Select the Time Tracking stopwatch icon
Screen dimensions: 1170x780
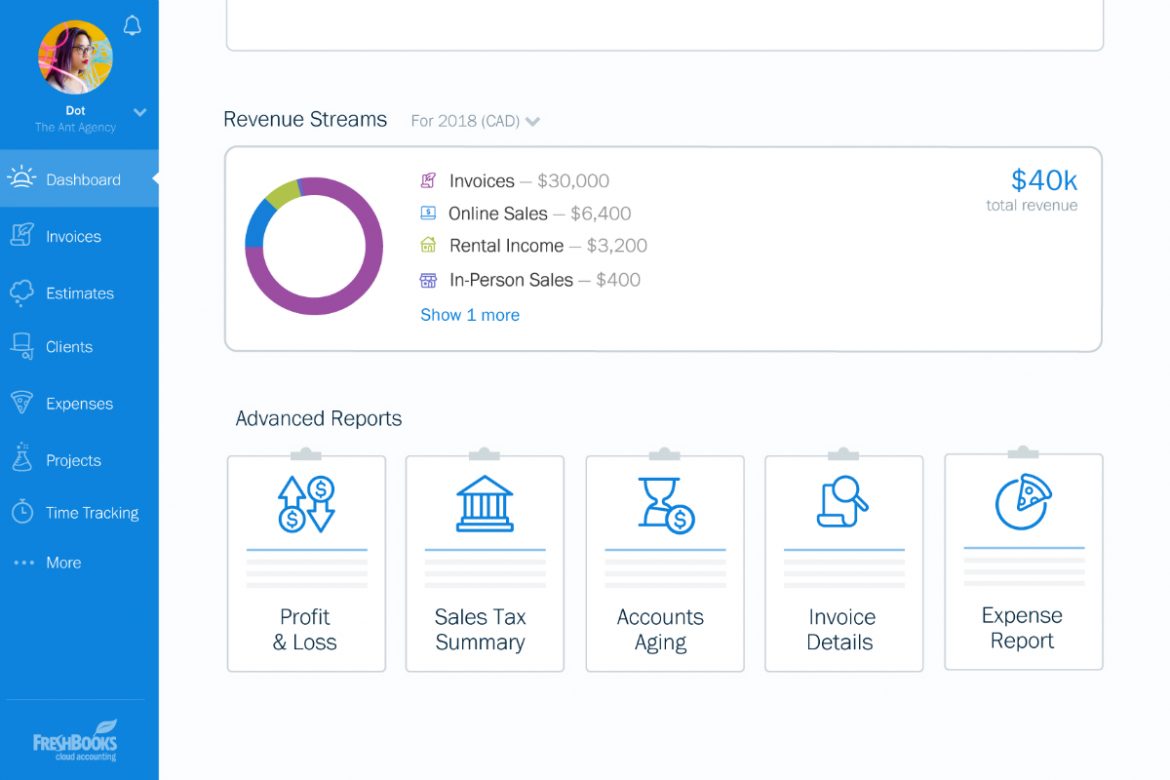pos(22,512)
